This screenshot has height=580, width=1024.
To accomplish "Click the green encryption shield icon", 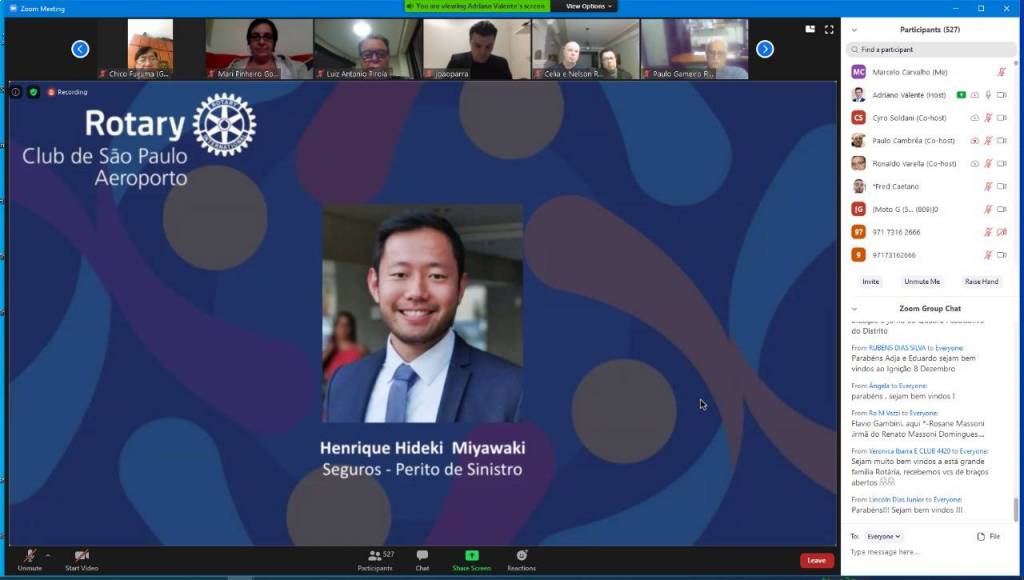I will click(x=33, y=92).
